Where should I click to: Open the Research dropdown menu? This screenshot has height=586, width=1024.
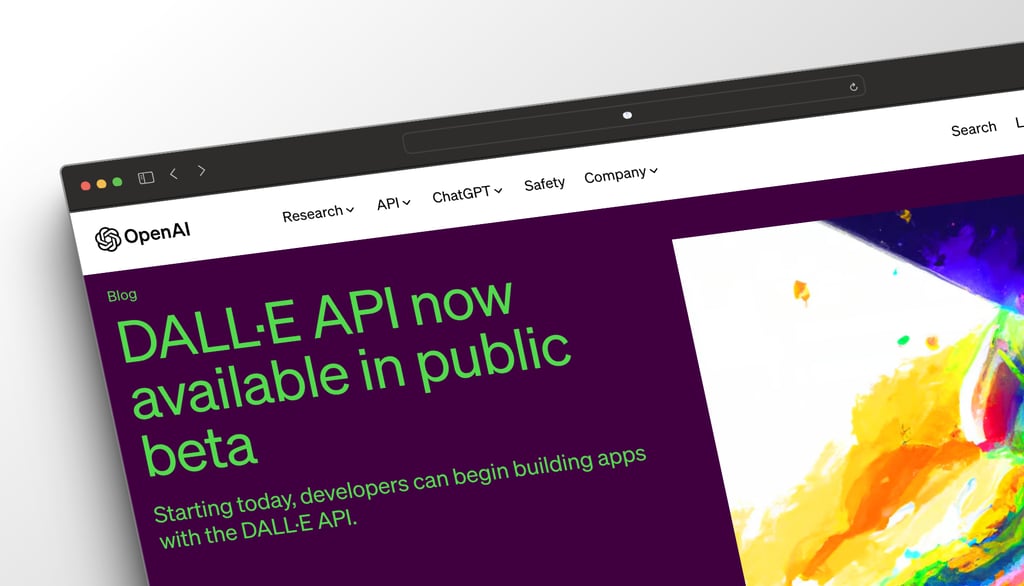[x=318, y=213]
